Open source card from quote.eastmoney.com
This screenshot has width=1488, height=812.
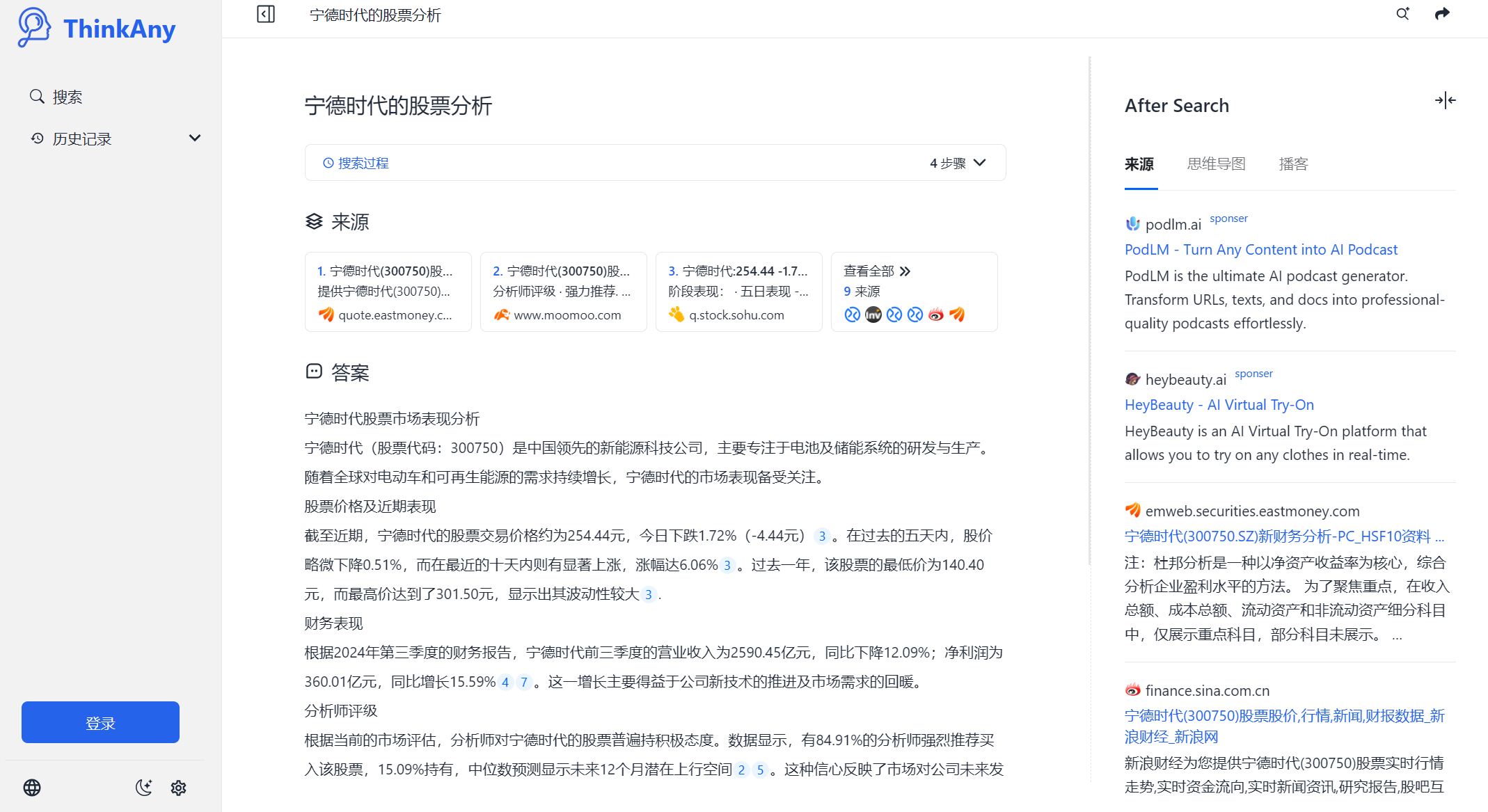[388, 292]
